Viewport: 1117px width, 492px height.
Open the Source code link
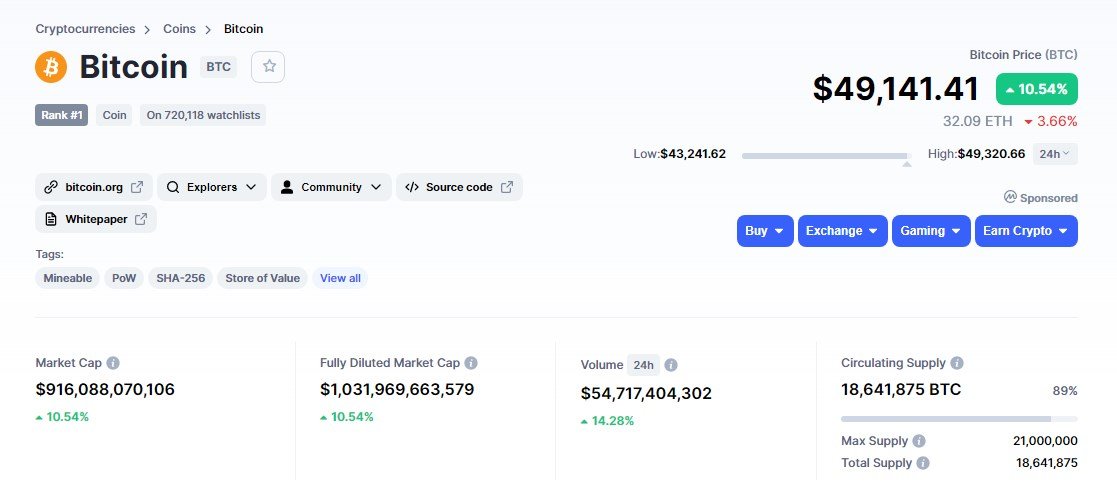pos(459,187)
